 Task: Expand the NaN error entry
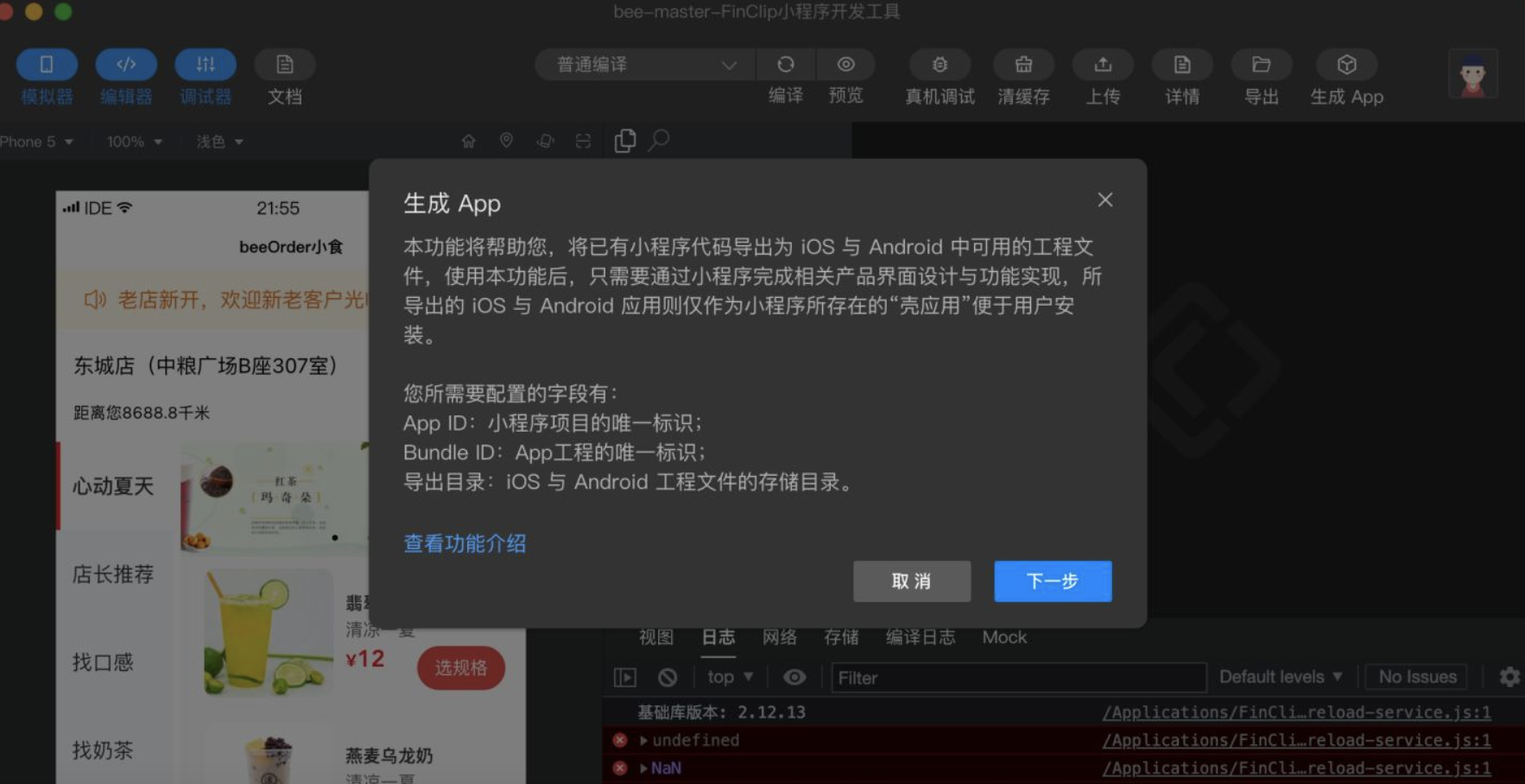pyautogui.click(x=643, y=768)
